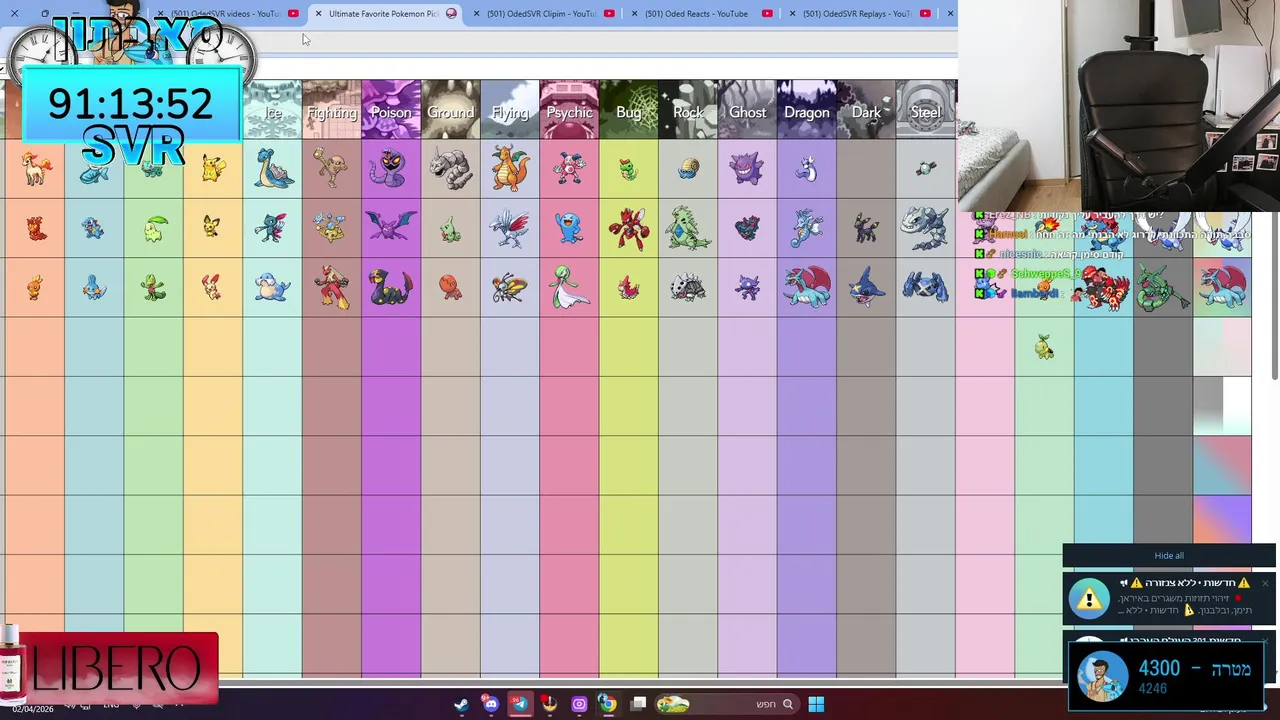
Task: Select the Ponyta sprite in the Fire column
Action: click(36, 168)
